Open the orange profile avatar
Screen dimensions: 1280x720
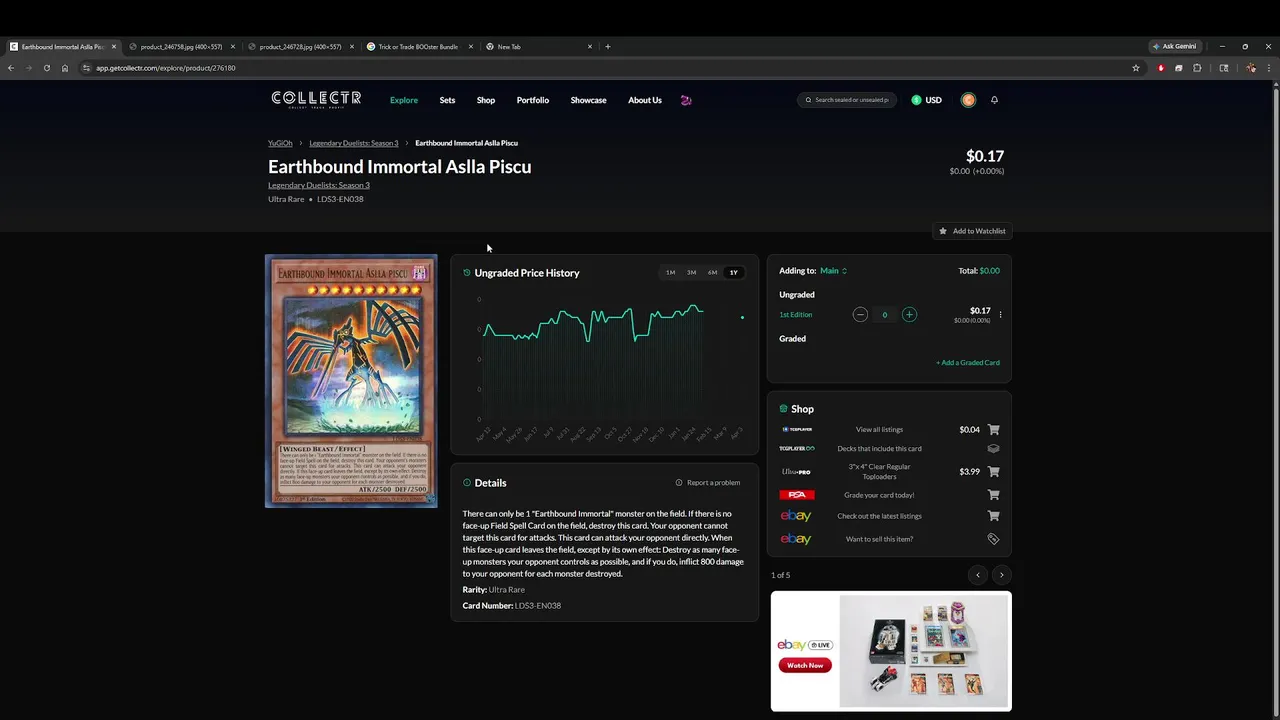[x=968, y=100]
